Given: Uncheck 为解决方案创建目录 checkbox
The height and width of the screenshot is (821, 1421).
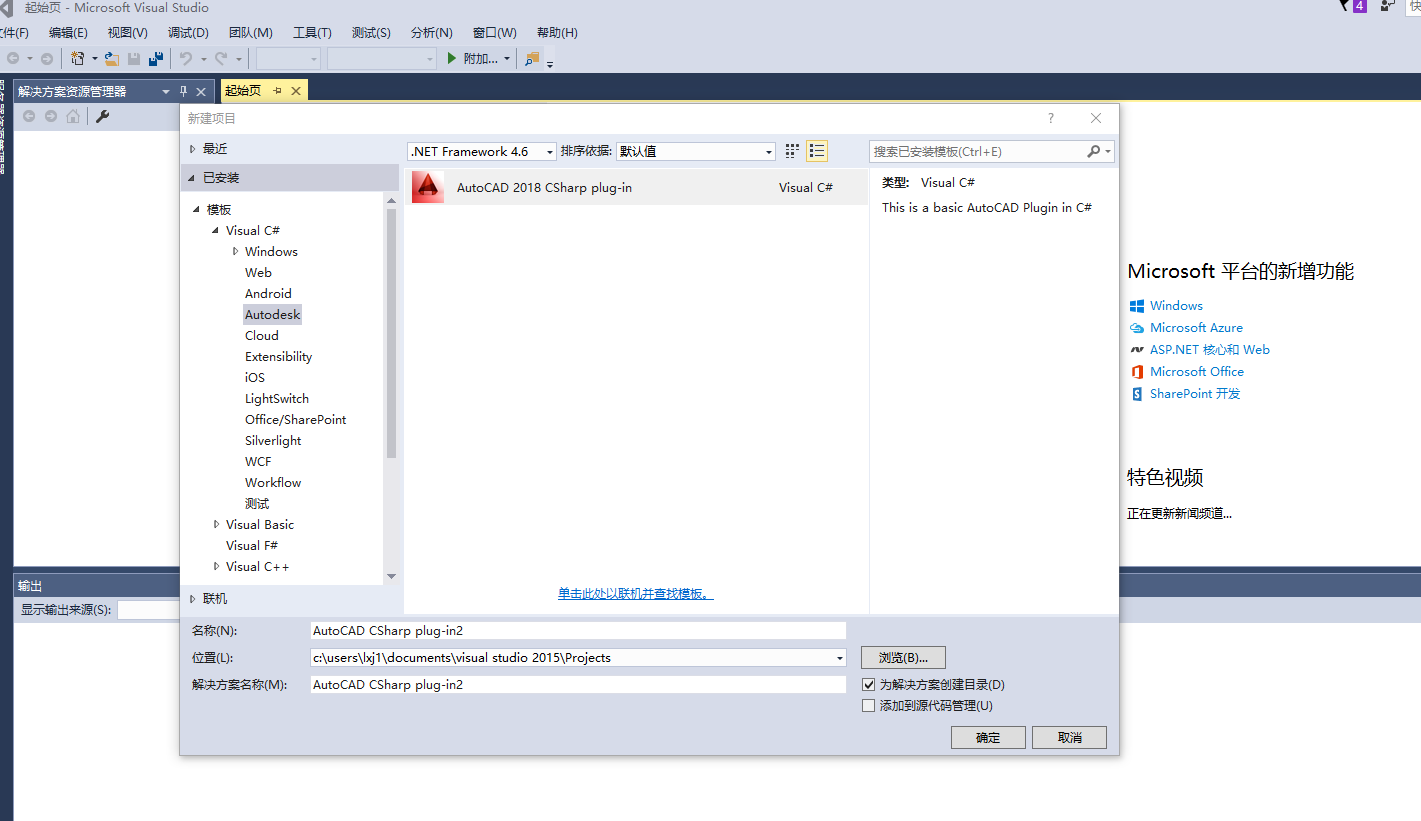Looking at the screenshot, I should point(868,685).
